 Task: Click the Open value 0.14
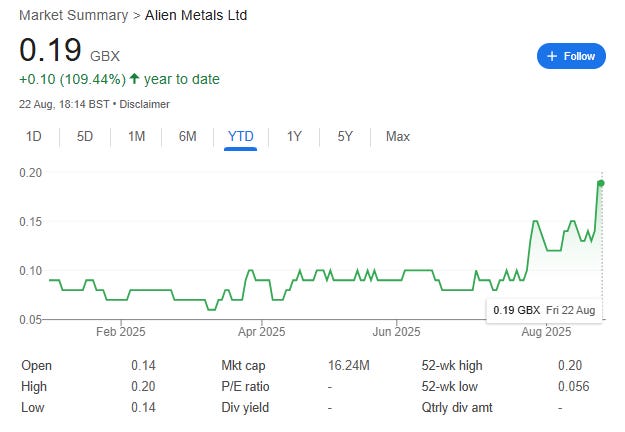coord(143,365)
